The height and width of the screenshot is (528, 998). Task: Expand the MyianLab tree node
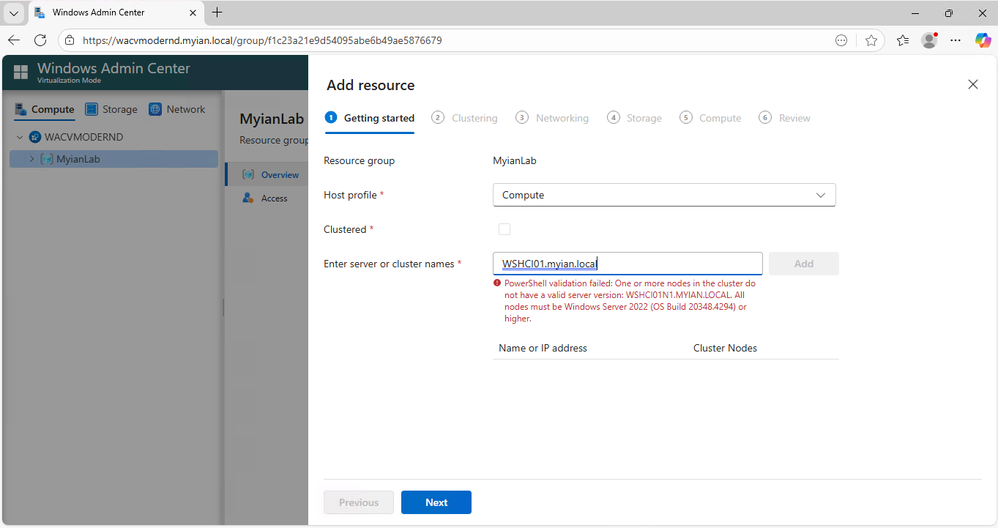[x=32, y=159]
